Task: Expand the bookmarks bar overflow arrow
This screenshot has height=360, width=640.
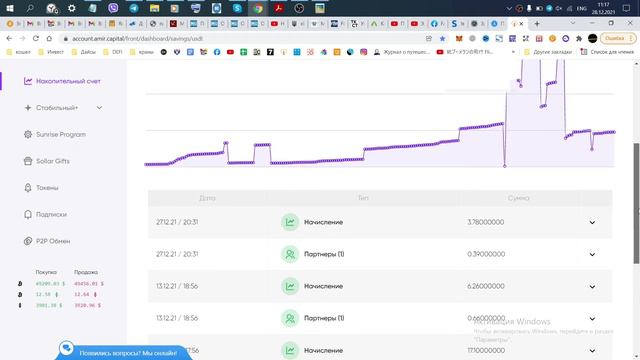Action: (513, 52)
